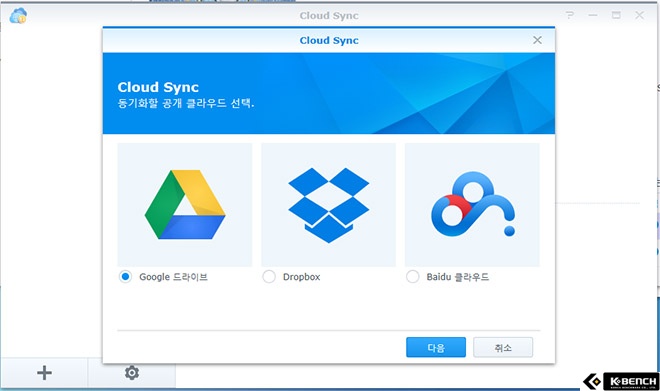This screenshot has height=391, width=660.
Task: Click the 'Dropbox' label text
Action: [301, 277]
